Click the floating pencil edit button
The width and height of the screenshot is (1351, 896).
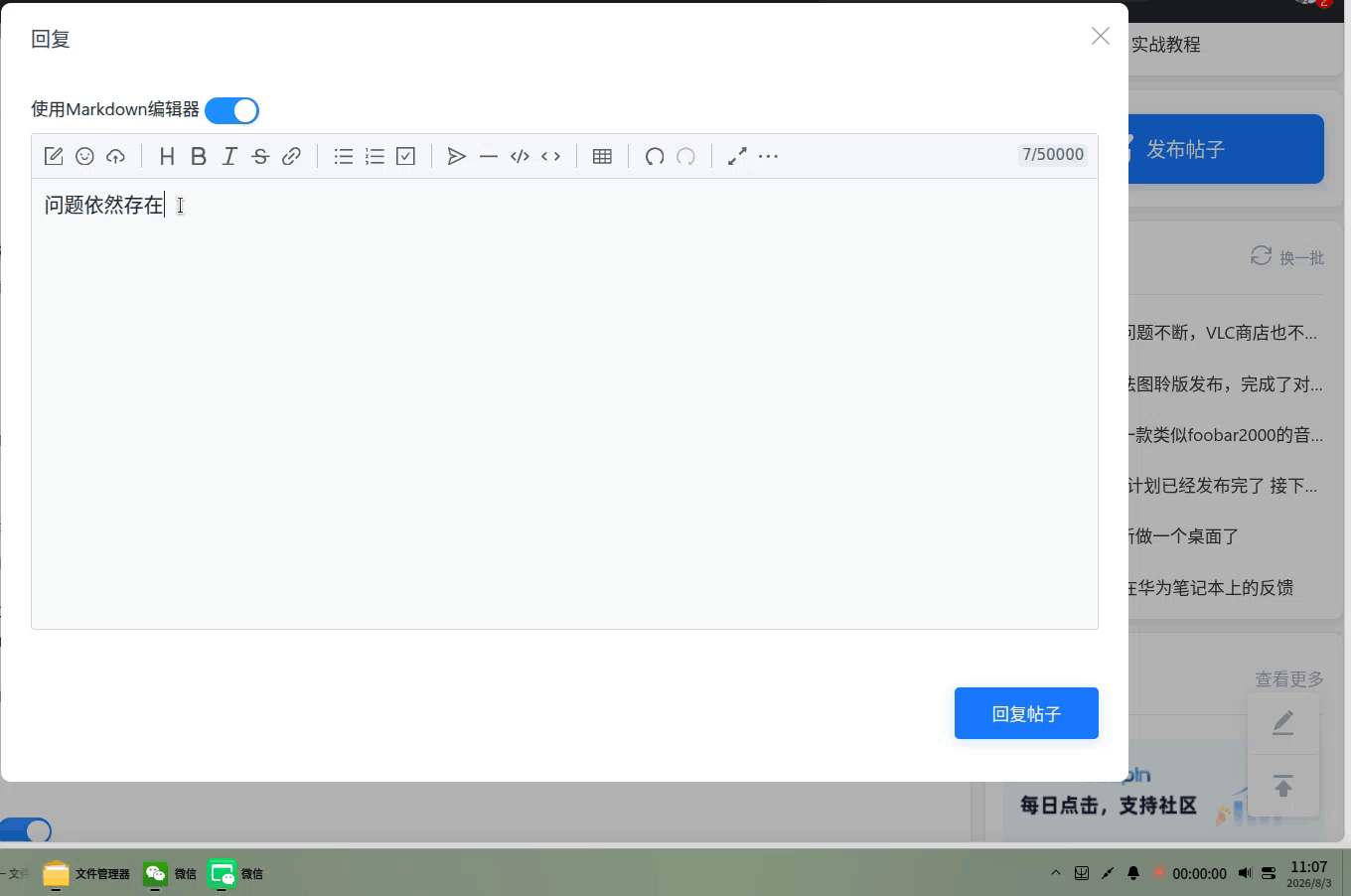(x=1283, y=723)
